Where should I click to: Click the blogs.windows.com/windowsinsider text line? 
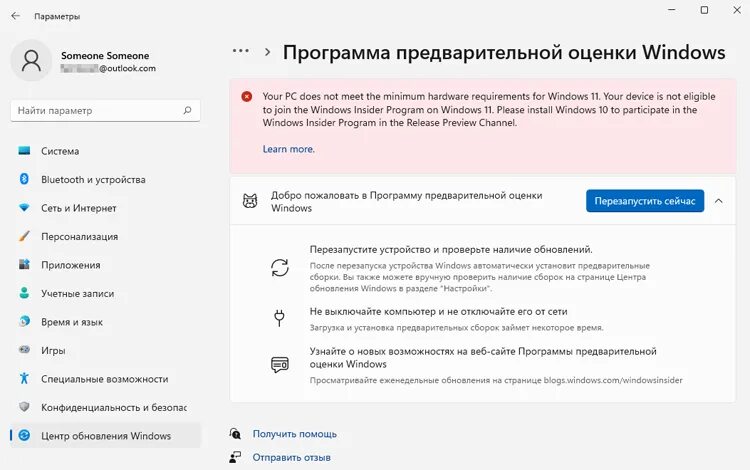[496, 380]
